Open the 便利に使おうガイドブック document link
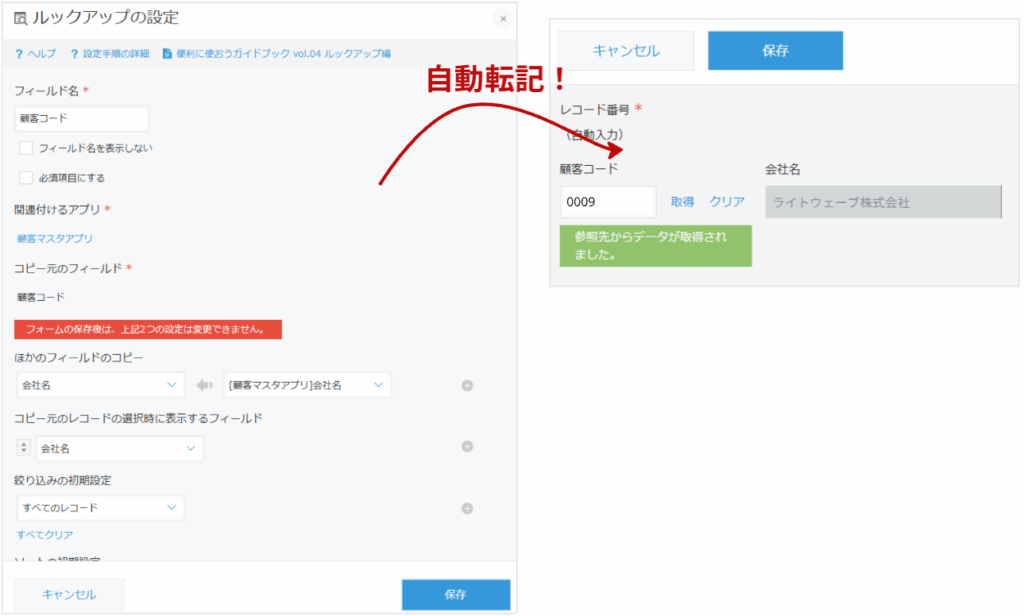The height and width of the screenshot is (616, 1024). (x=276, y=53)
